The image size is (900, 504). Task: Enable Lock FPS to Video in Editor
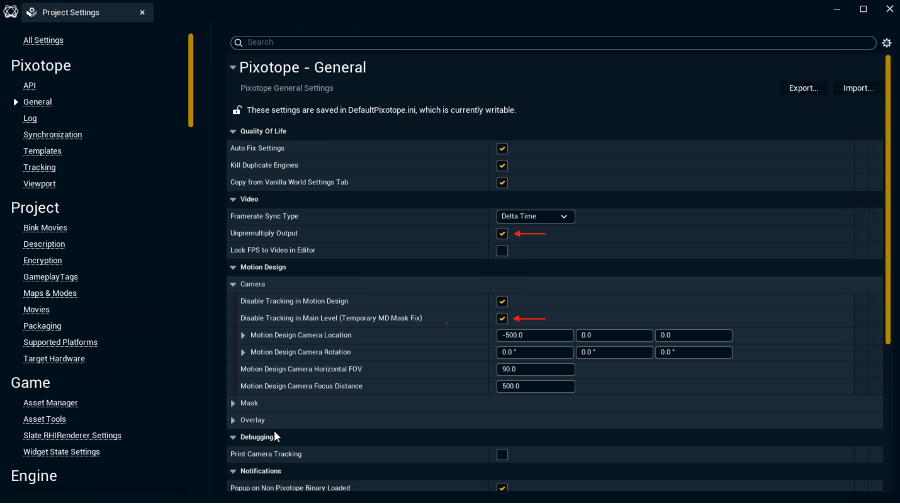click(x=502, y=250)
